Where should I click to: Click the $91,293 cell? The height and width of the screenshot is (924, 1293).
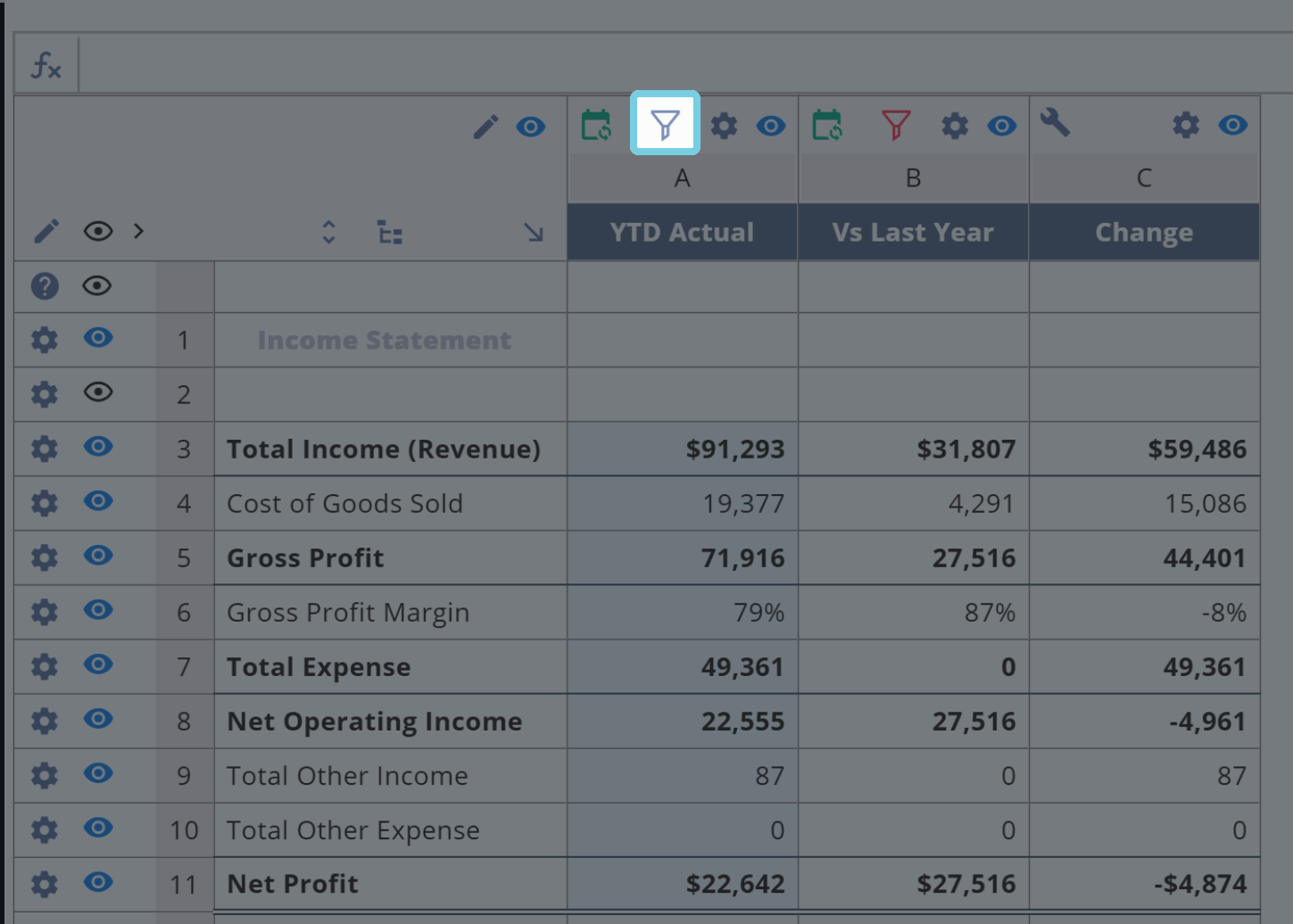[x=683, y=449]
